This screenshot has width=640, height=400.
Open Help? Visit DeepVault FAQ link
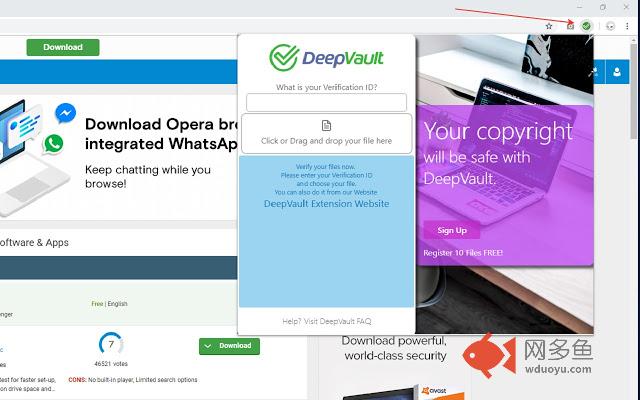[x=327, y=321]
